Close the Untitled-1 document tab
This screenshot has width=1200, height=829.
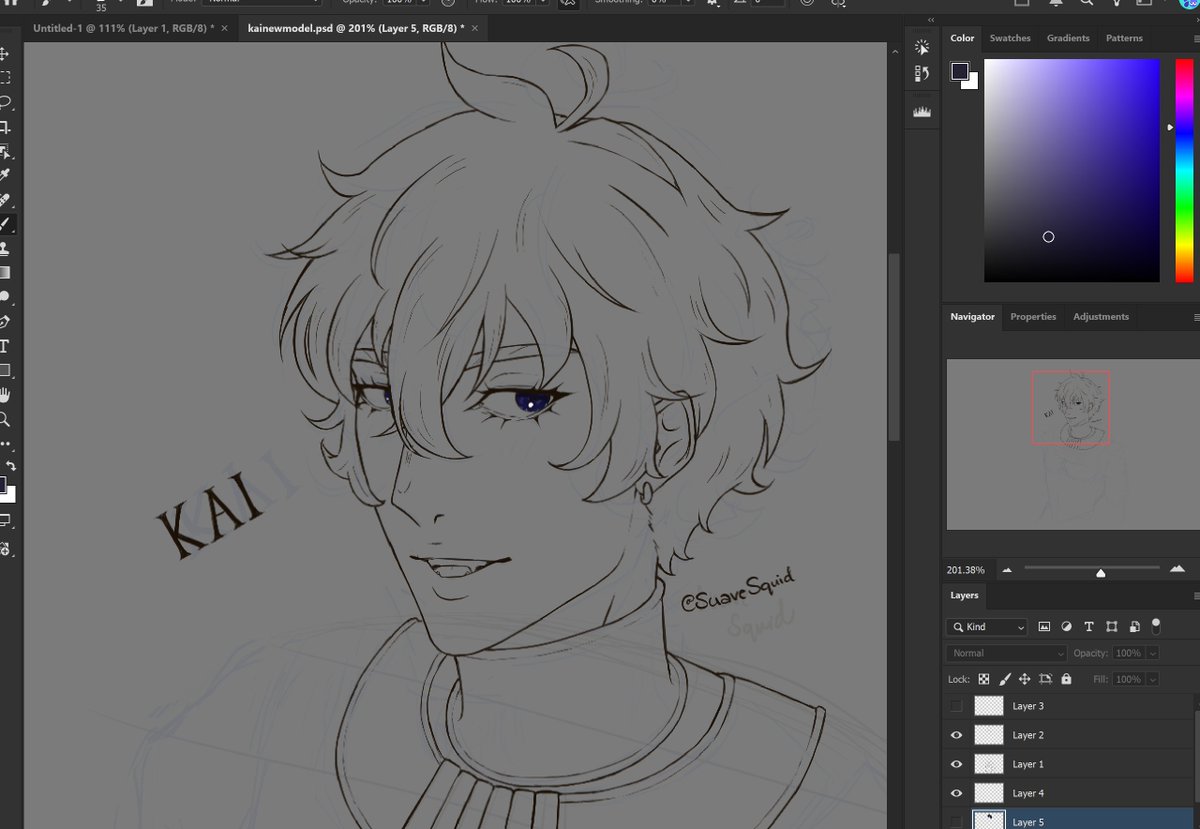[x=225, y=28]
